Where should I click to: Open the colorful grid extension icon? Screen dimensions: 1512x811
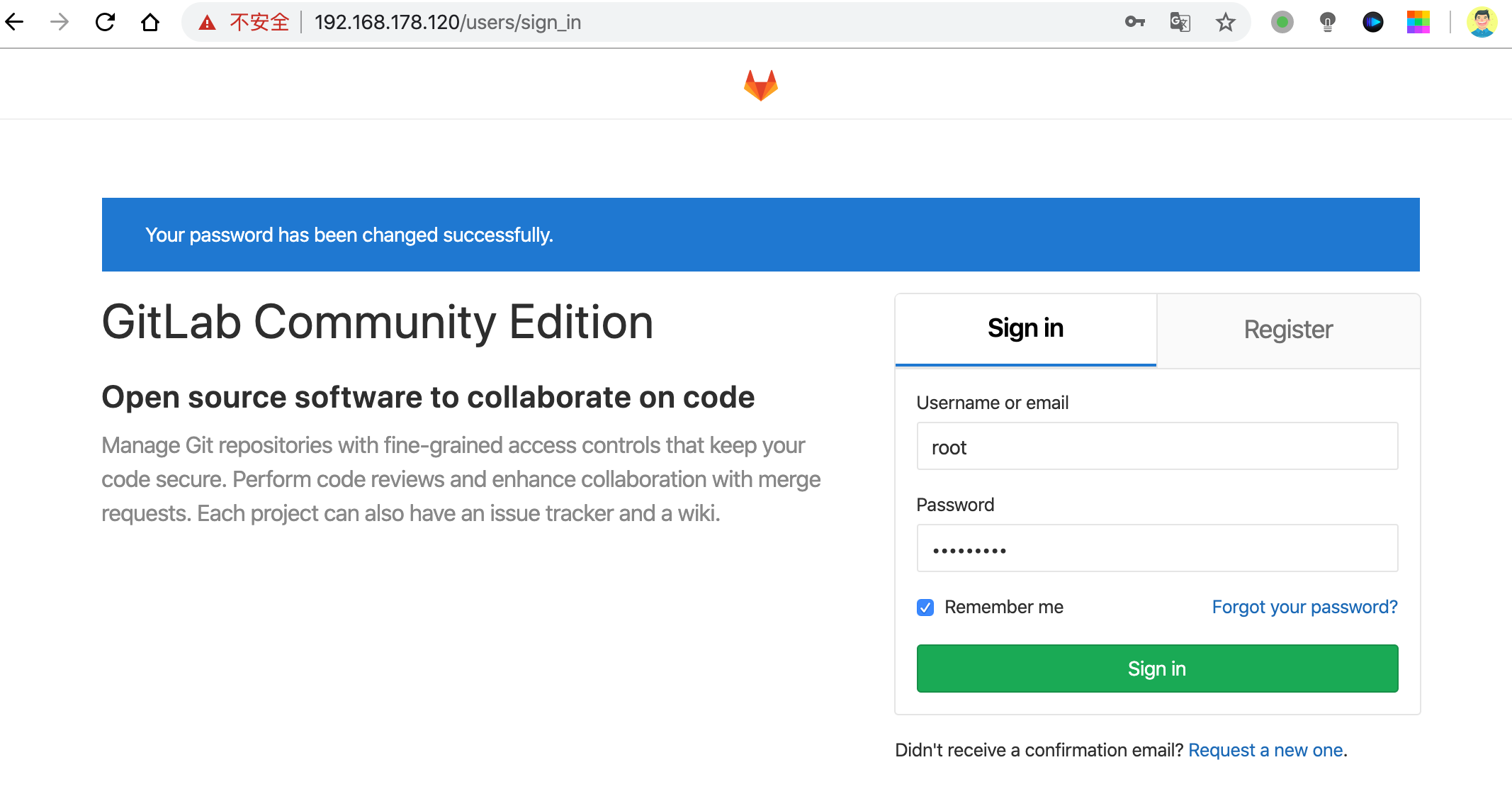point(1418,22)
